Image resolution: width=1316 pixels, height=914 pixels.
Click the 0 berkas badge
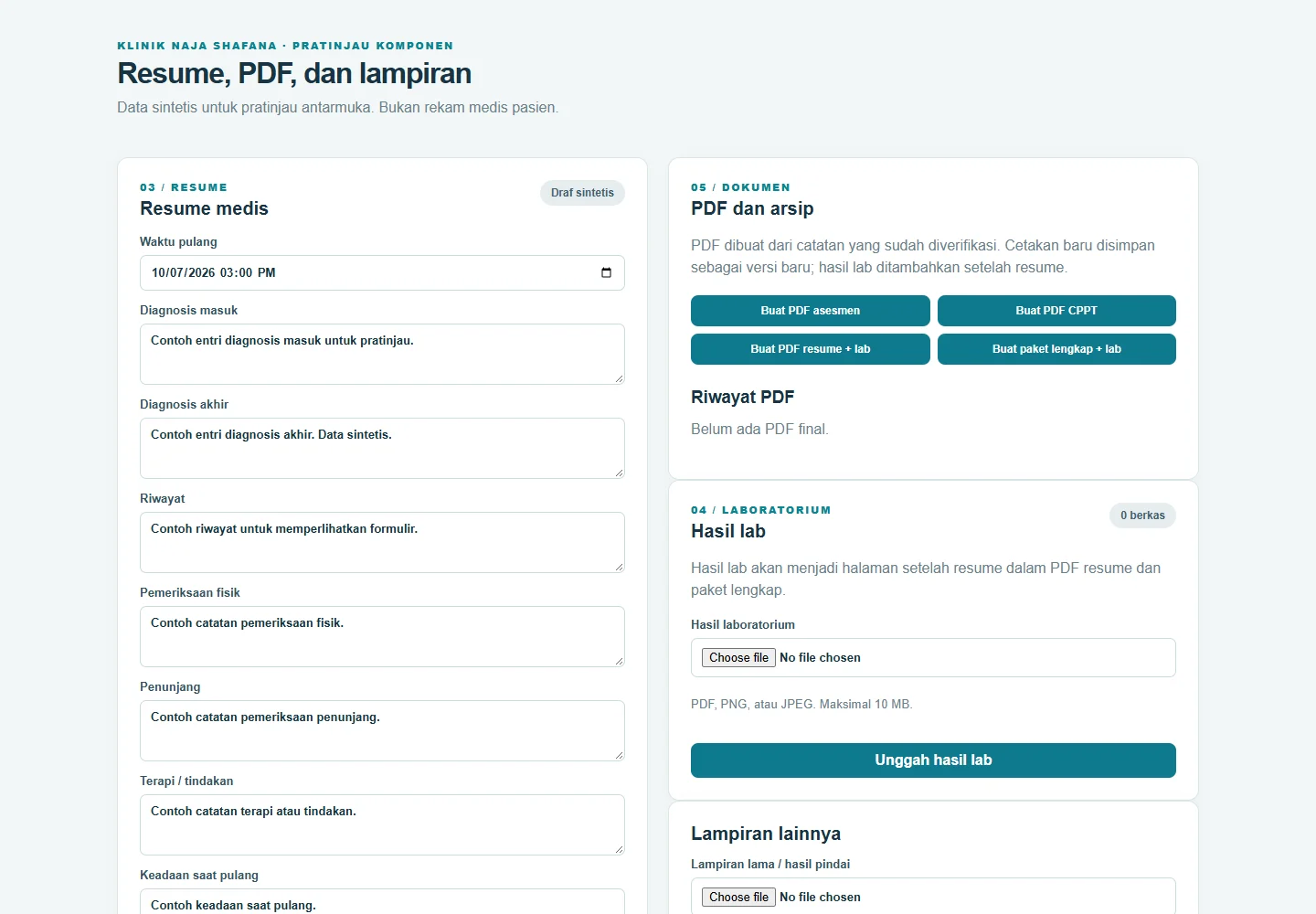coord(1142,515)
